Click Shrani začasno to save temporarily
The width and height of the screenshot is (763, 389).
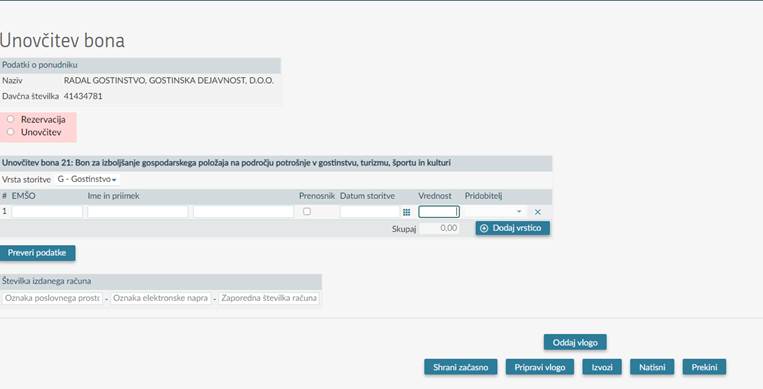click(x=460, y=367)
